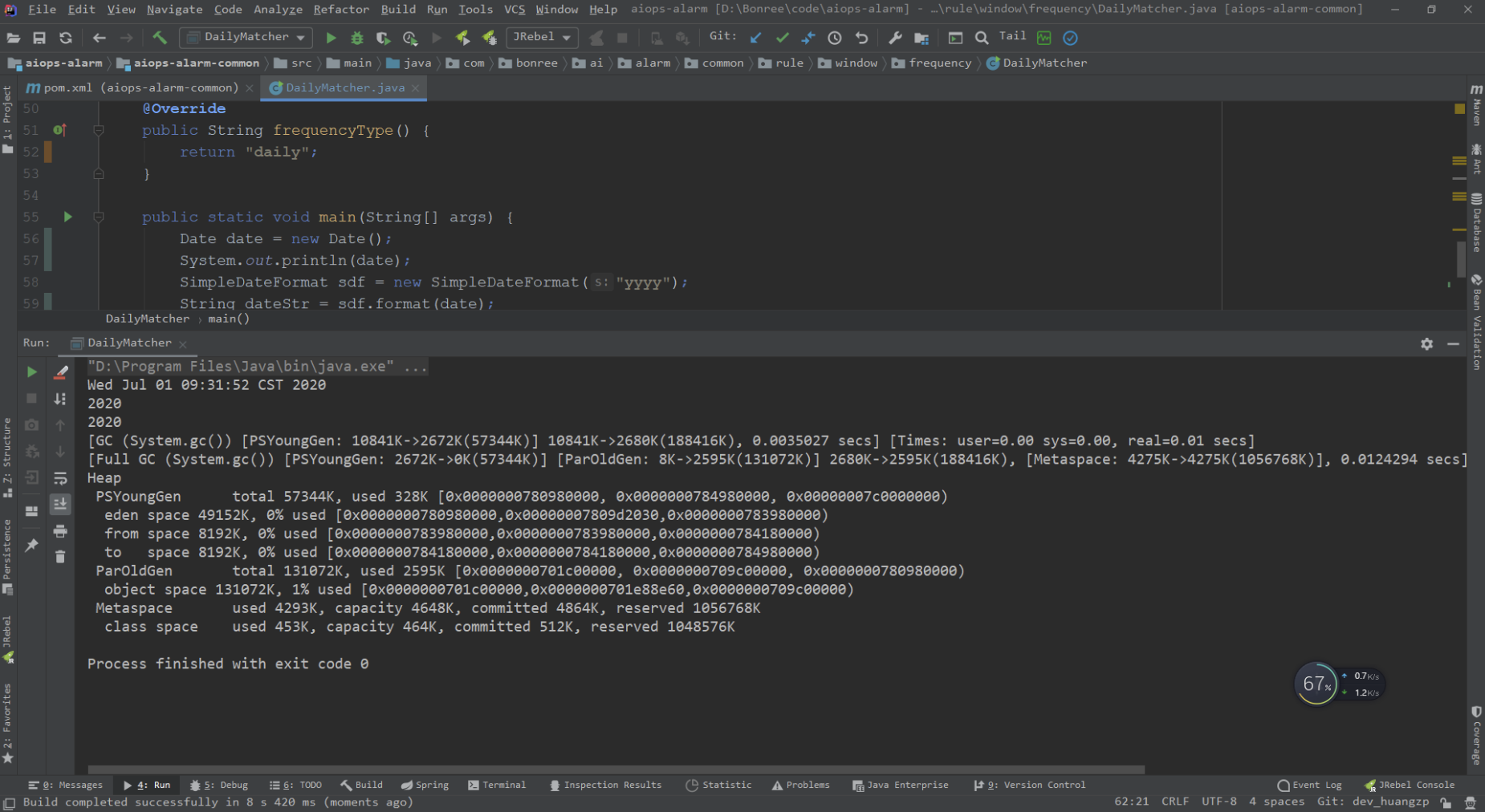Print console output with printer icon
This screenshot has width=1485, height=812.
click(x=60, y=531)
